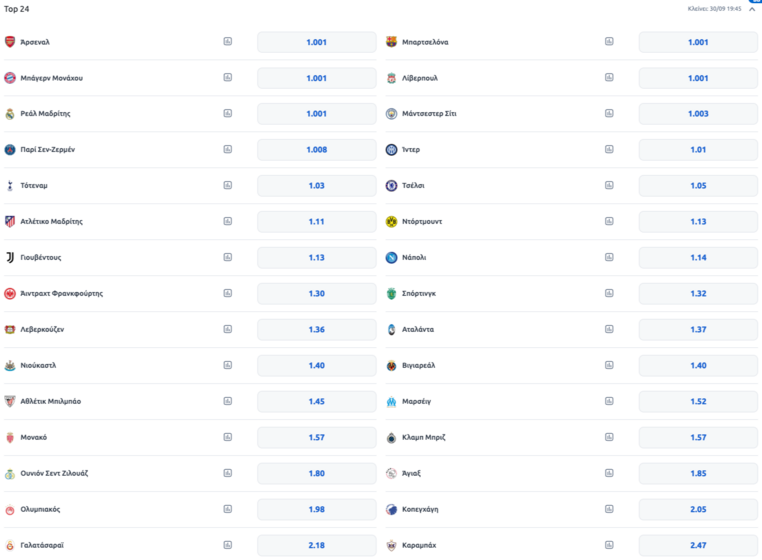Open statistics icon next to Μπαρτσελόνα
The image size is (762, 560).
pyautogui.click(x=609, y=42)
